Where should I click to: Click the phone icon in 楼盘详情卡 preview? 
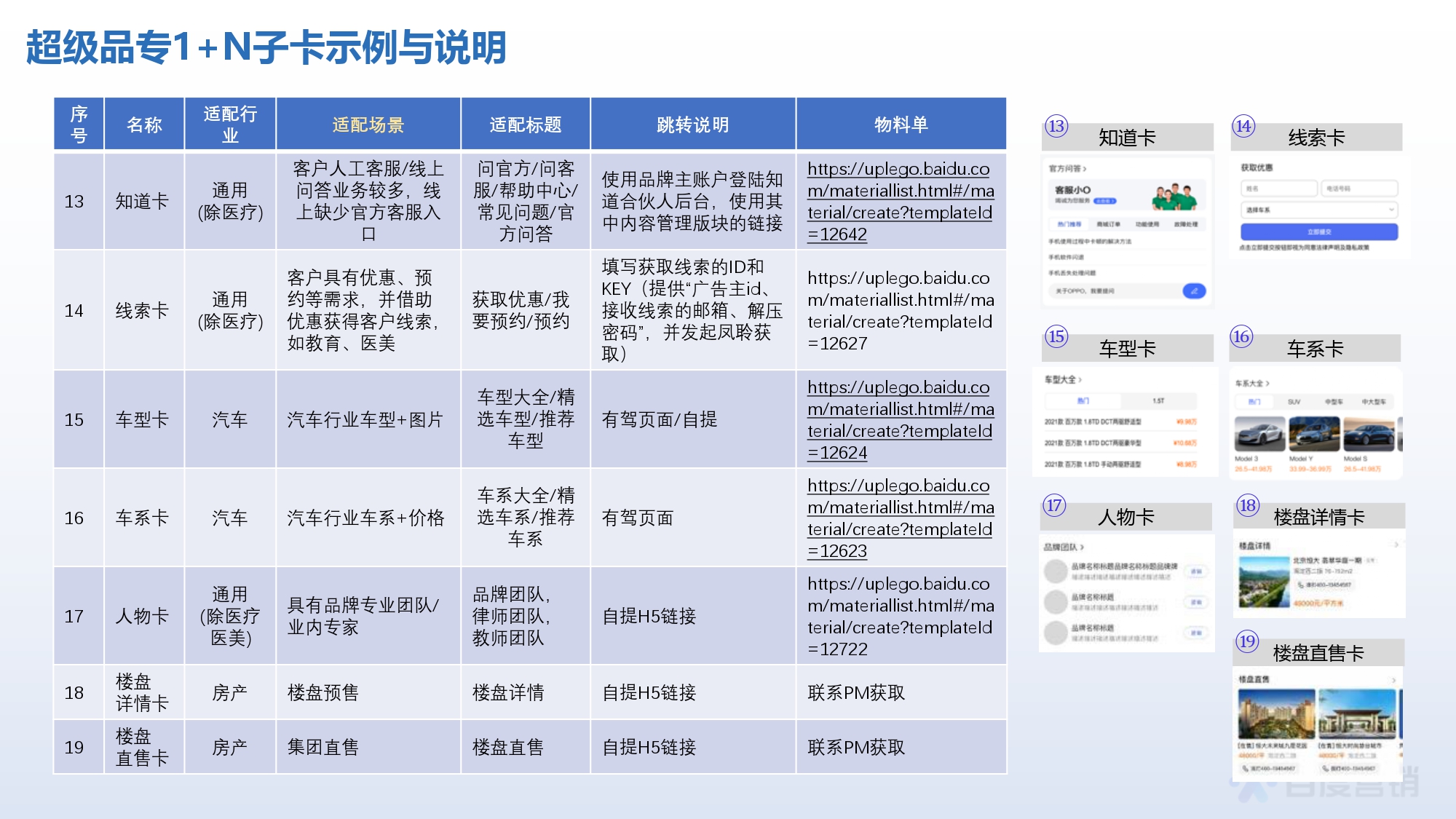[1301, 585]
